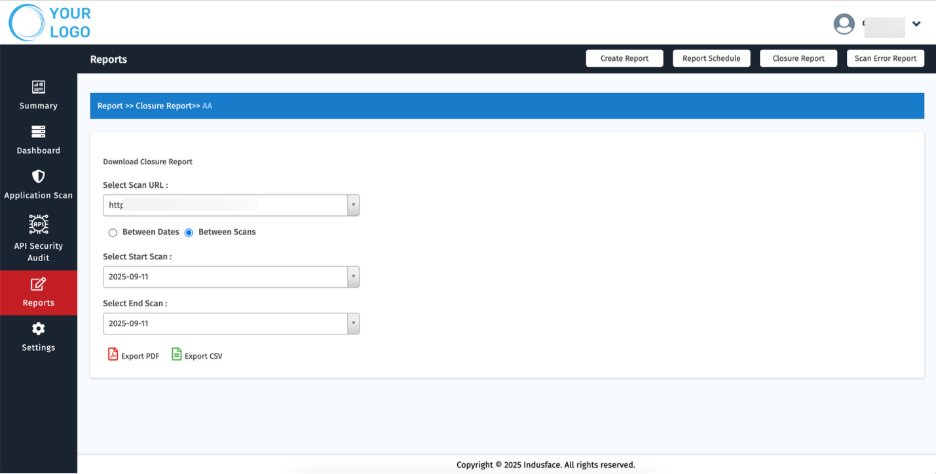Open Application Scan shield icon

[x=38, y=176]
